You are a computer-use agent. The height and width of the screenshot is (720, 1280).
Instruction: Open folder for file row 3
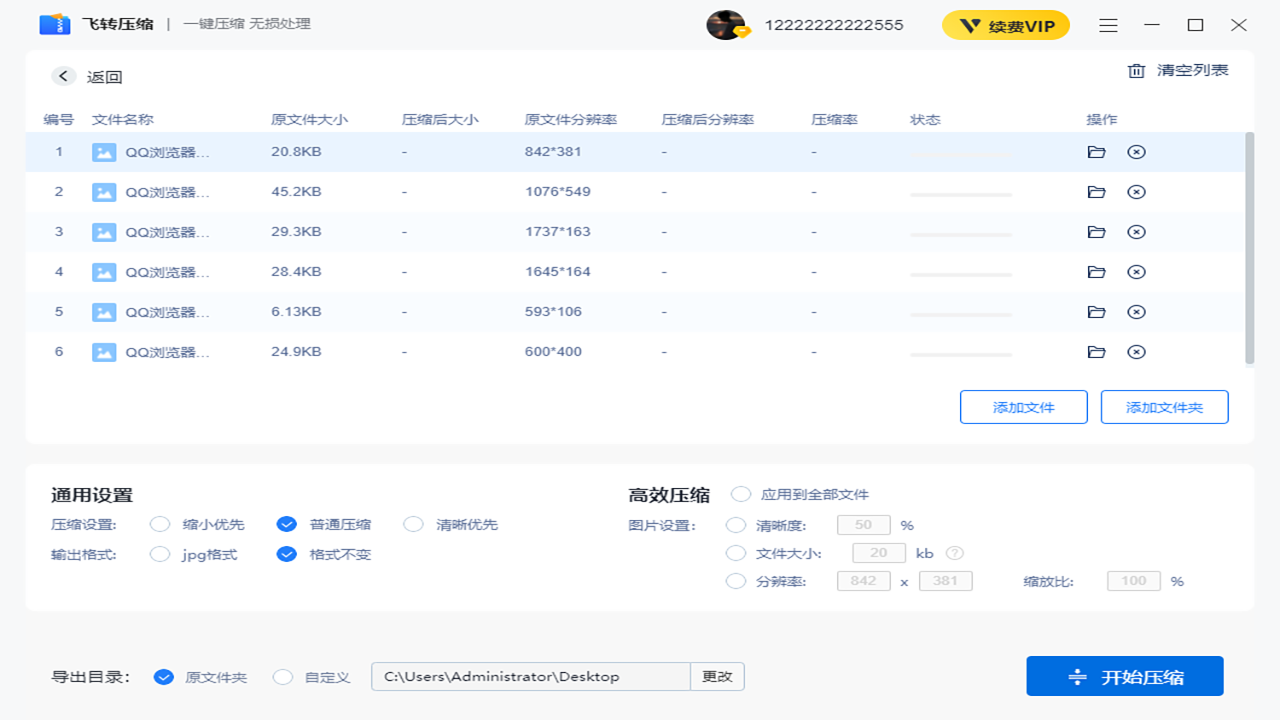1096,232
